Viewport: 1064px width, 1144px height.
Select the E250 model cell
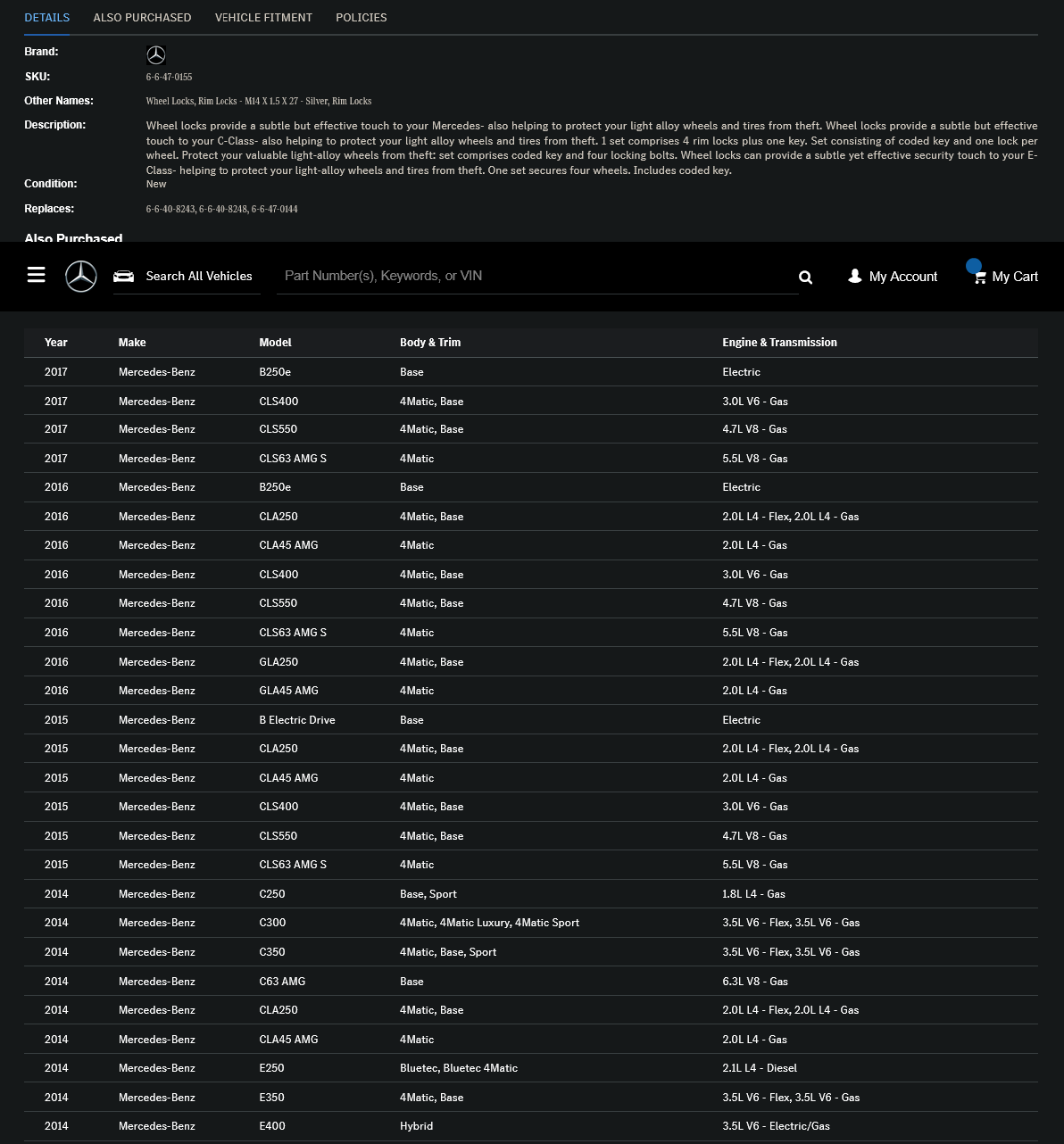coord(272,1068)
